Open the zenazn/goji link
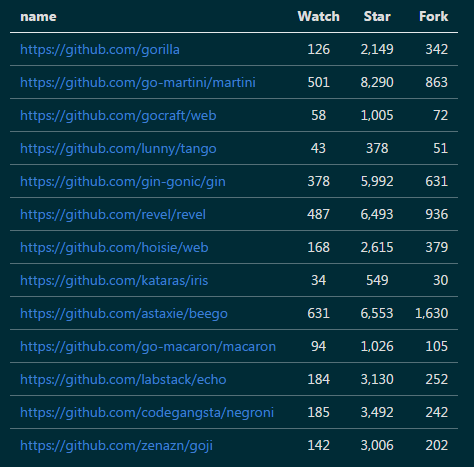Viewport: 474px width, 467px height. click(x=116, y=445)
